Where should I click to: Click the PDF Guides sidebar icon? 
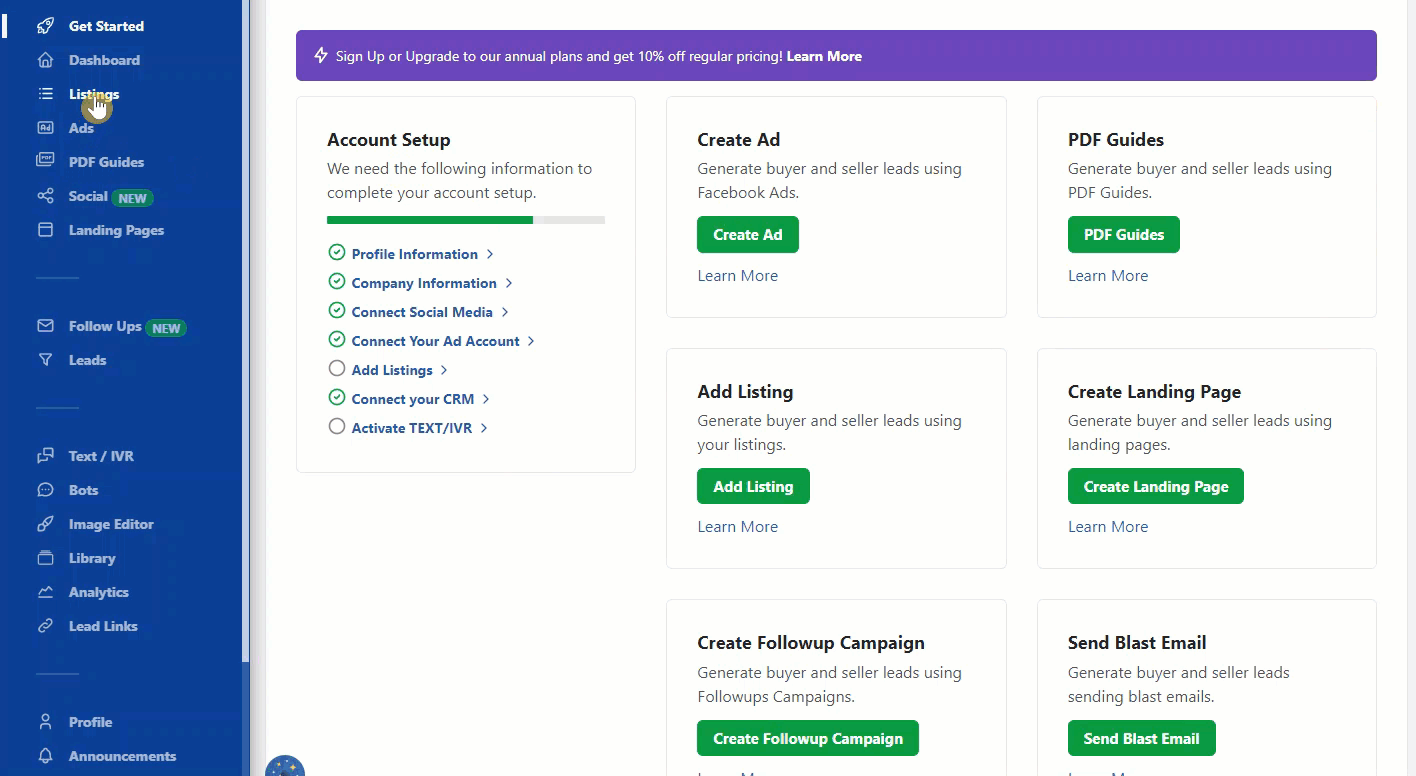[45, 161]
